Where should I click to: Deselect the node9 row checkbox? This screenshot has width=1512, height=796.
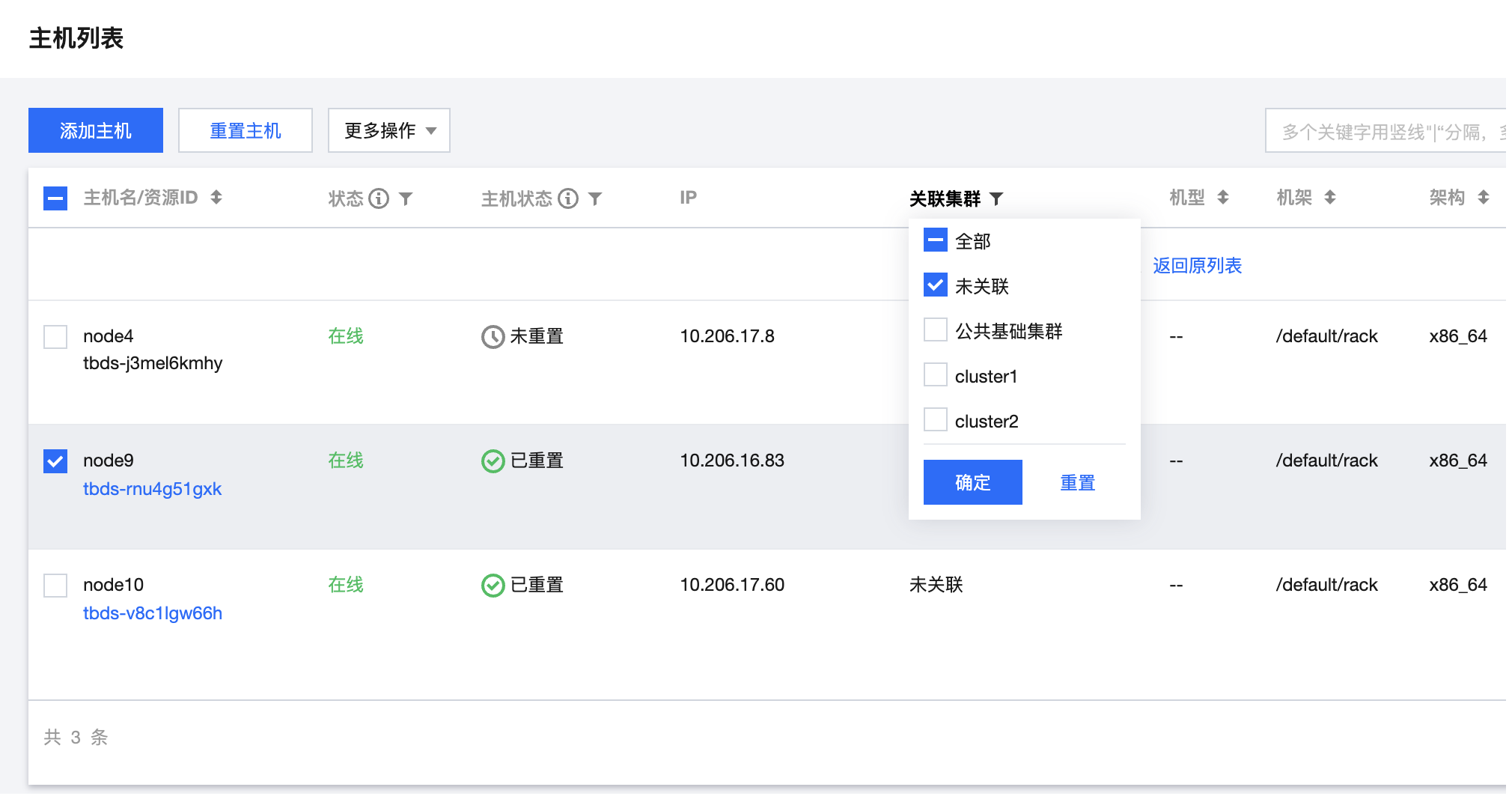[x=55, y=461]
